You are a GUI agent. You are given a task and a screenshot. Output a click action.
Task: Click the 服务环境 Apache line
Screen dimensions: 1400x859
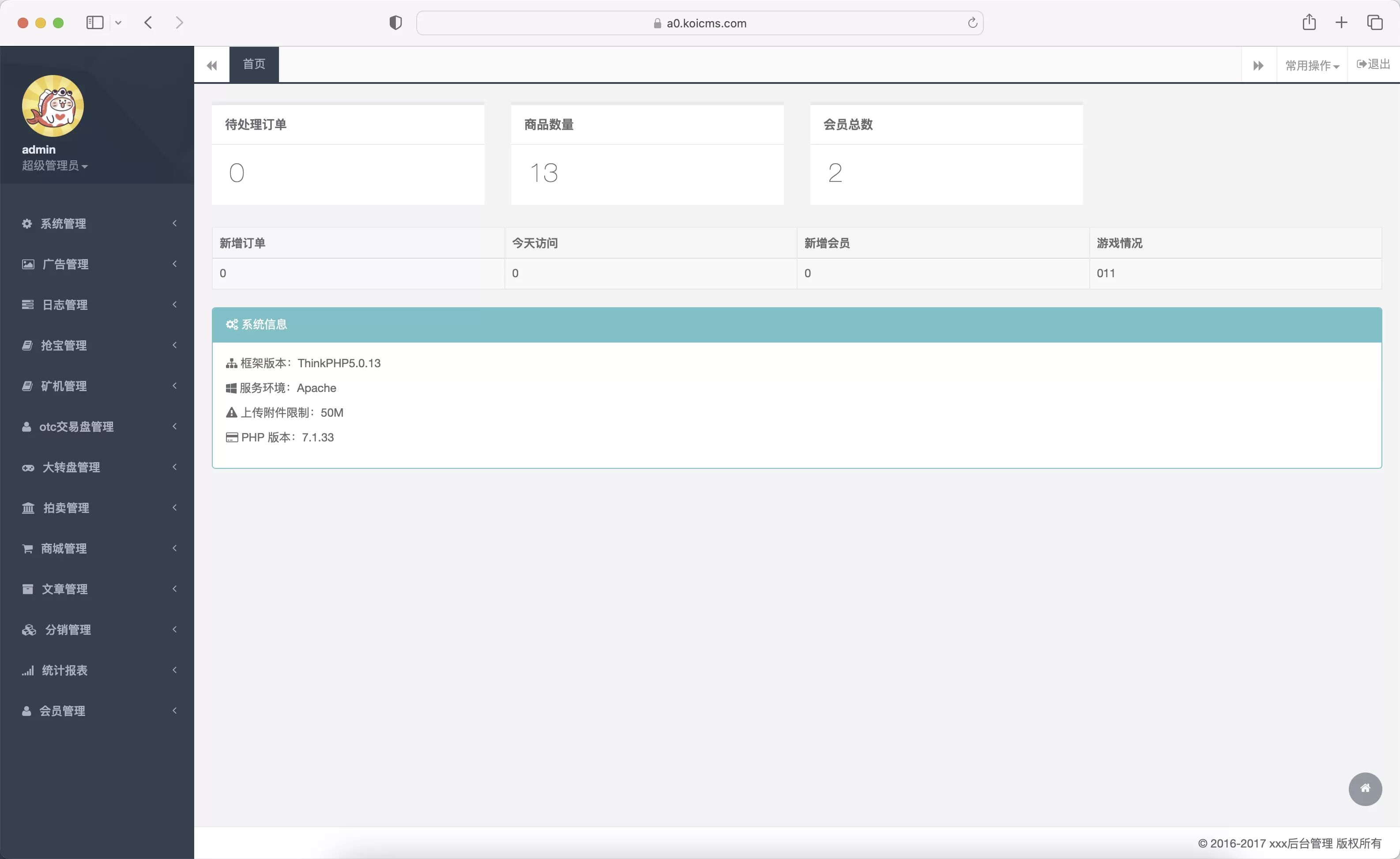pyautogui.click(x=281, y=388)
